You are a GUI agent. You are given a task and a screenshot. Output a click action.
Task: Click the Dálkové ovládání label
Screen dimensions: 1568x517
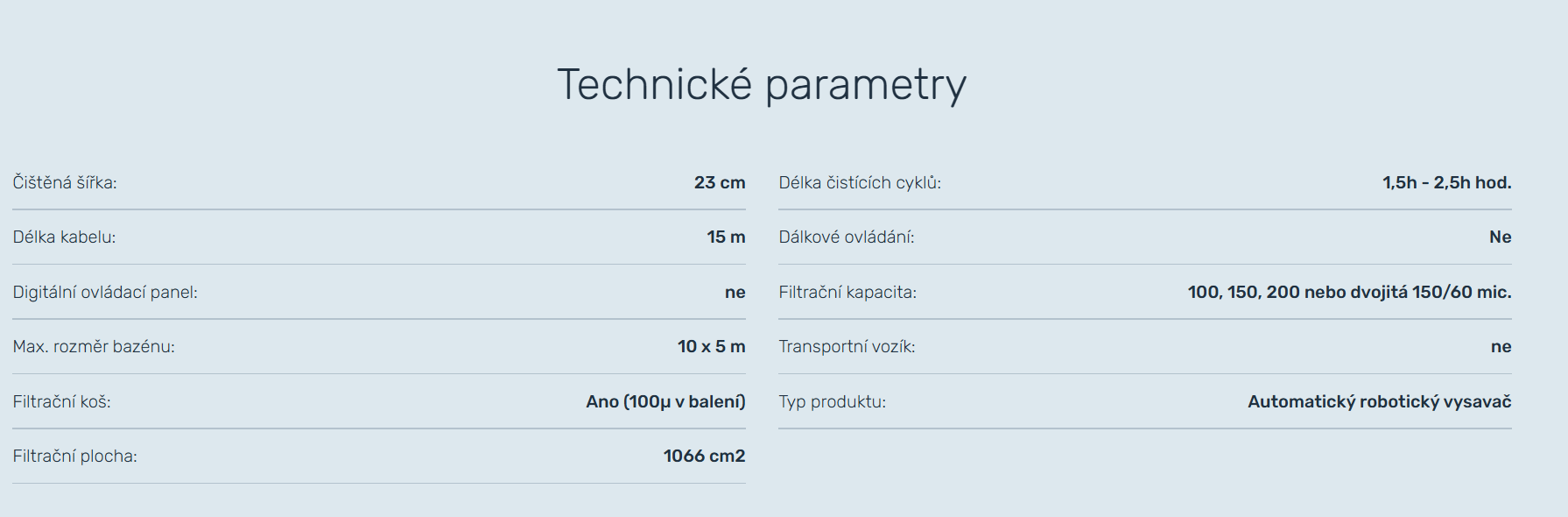[x=847, y=237]
